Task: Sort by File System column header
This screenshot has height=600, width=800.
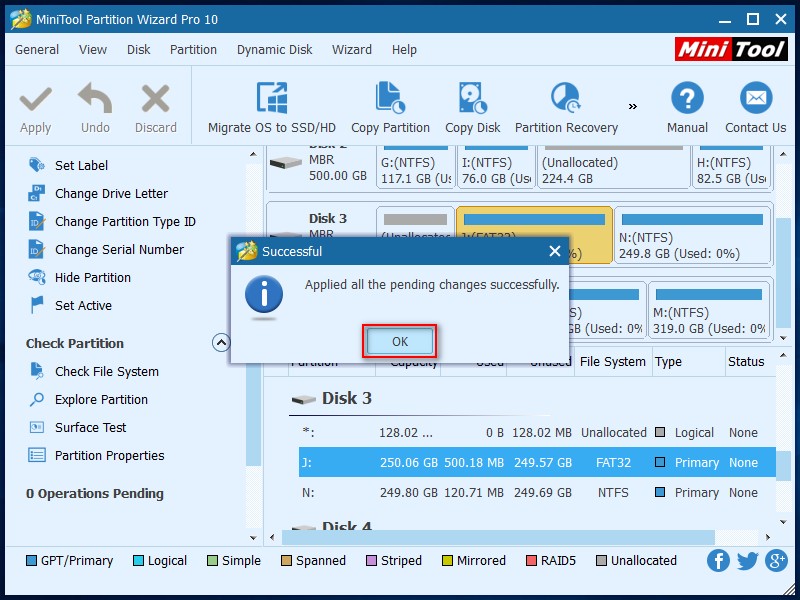Action: [613, 362]
